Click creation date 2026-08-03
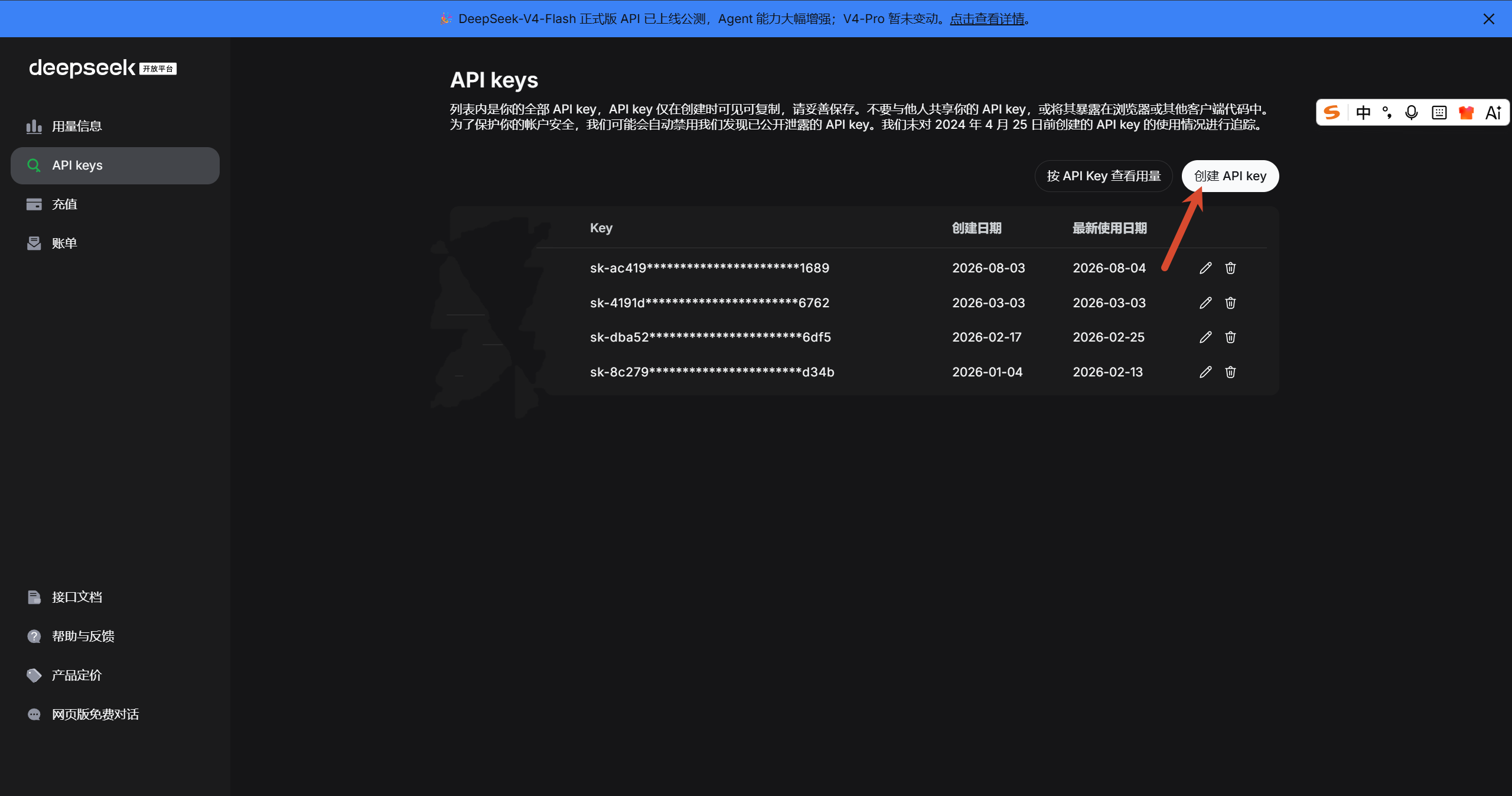Image resolution: width=1512 pixels, height=796 pixels. 989,268
